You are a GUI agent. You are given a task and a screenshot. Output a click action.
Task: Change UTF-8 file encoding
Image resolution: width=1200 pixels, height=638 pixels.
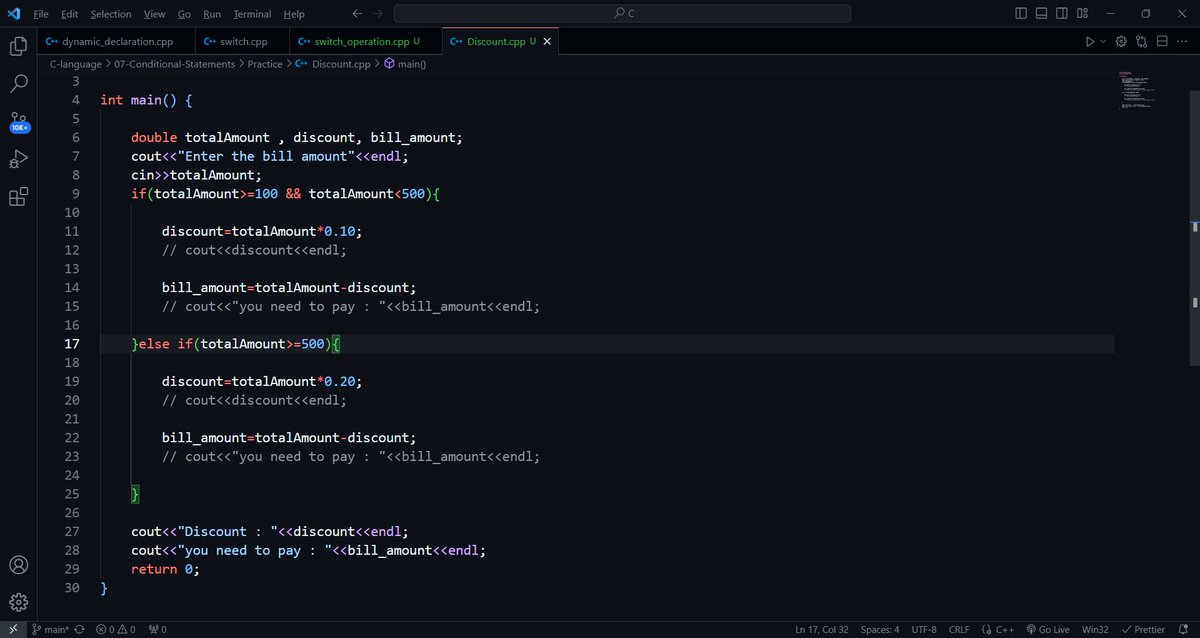point(924,629)
